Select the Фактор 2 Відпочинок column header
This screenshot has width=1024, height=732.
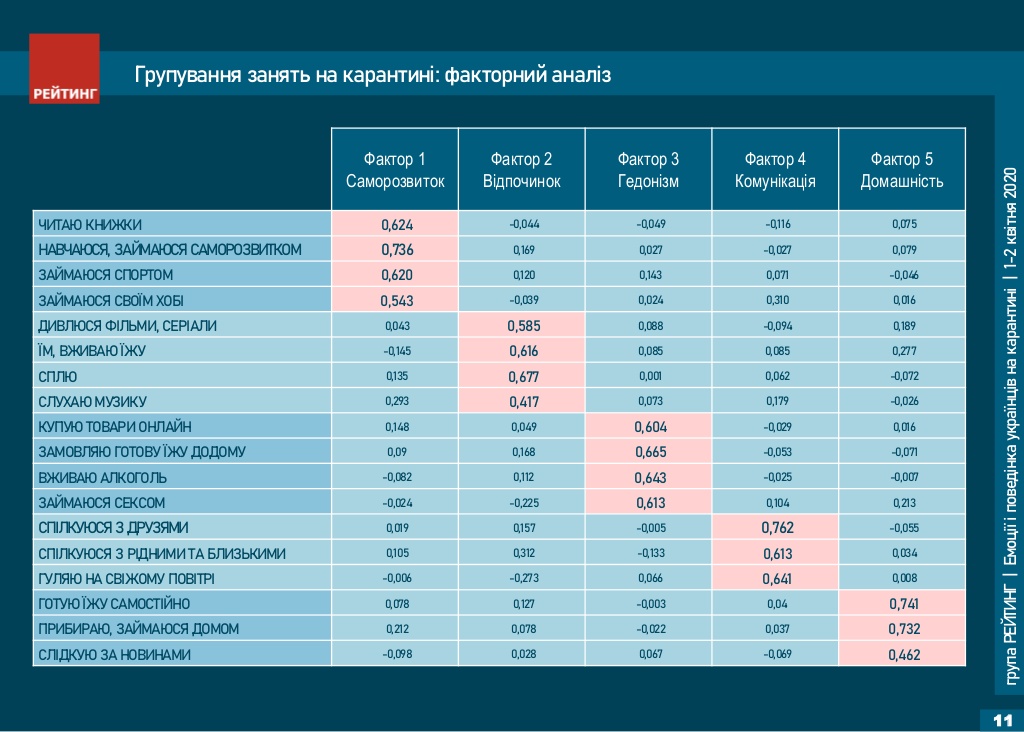522,170
